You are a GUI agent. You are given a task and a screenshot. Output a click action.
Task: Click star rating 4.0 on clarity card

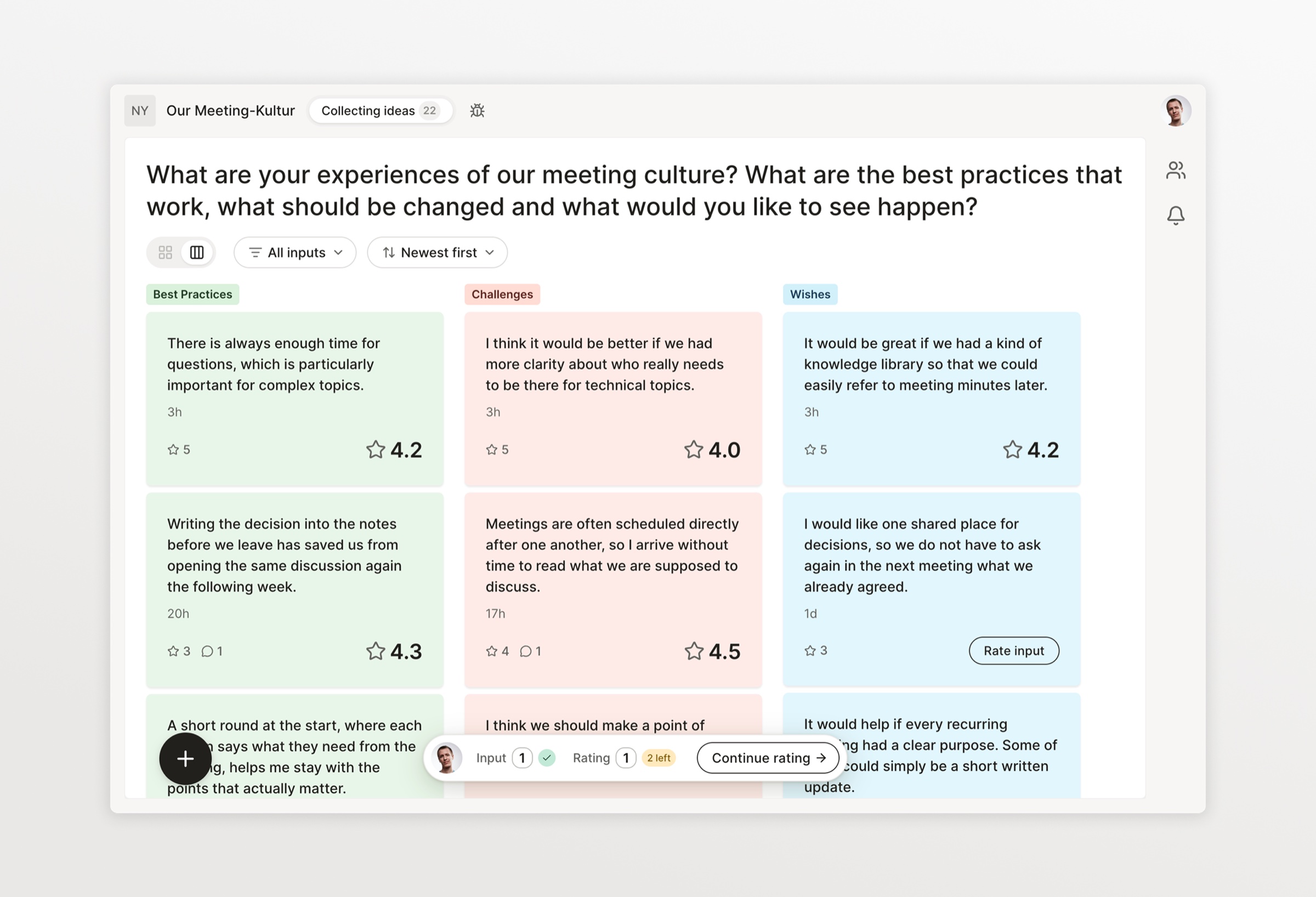coord(712,450)
